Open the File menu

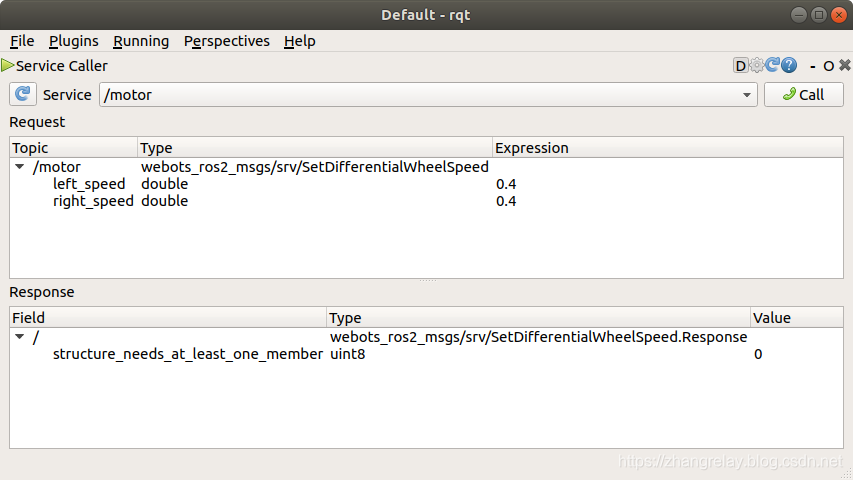pos(22,41)
